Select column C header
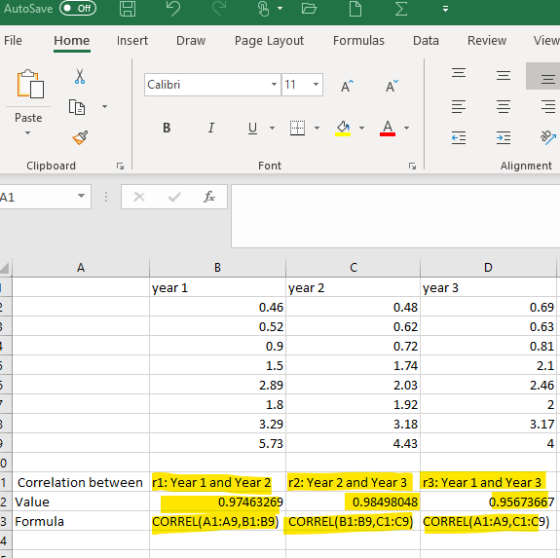 click(x=353, y=268)
